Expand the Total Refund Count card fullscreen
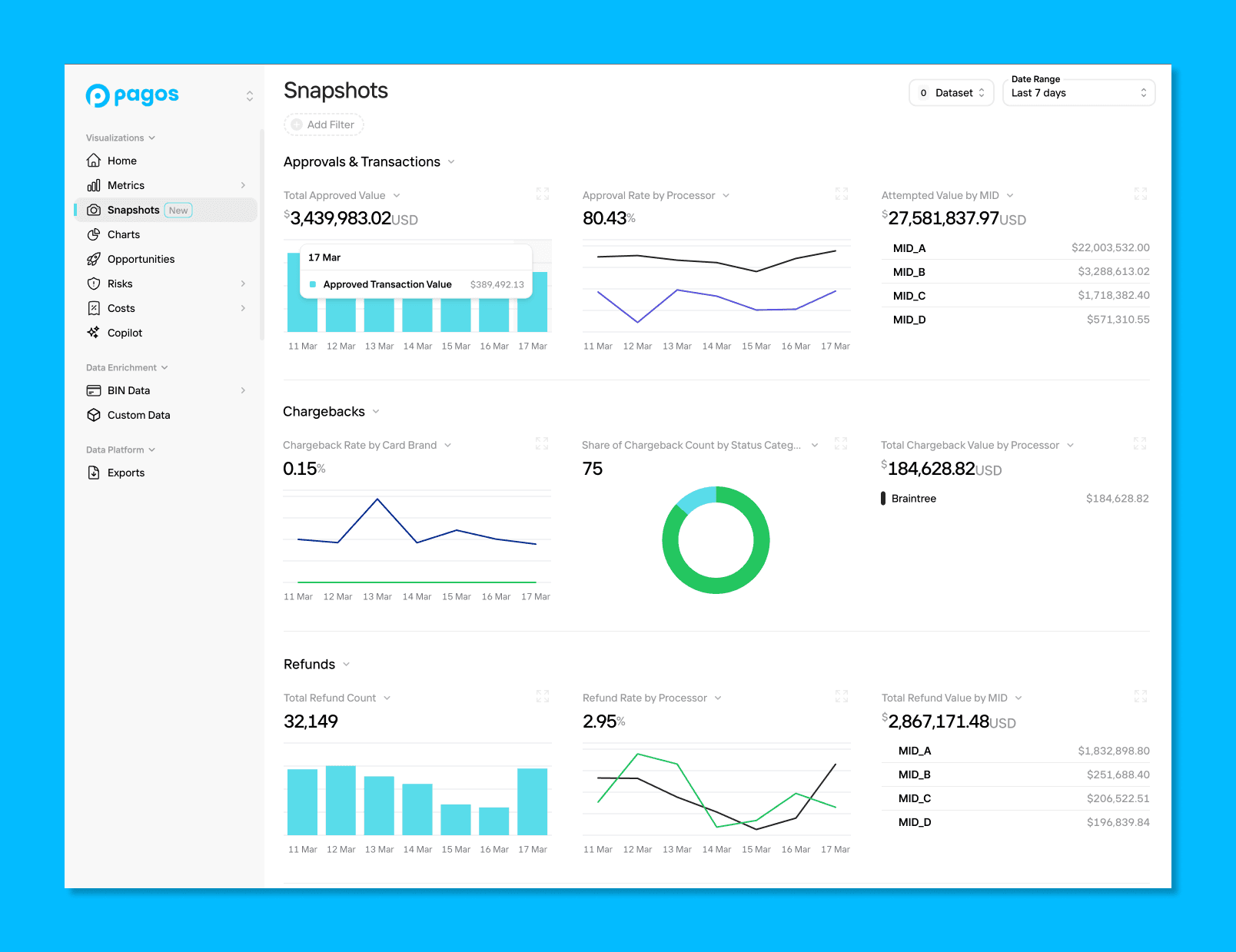This screenshot has width=1236, height=952. [543, 696]
